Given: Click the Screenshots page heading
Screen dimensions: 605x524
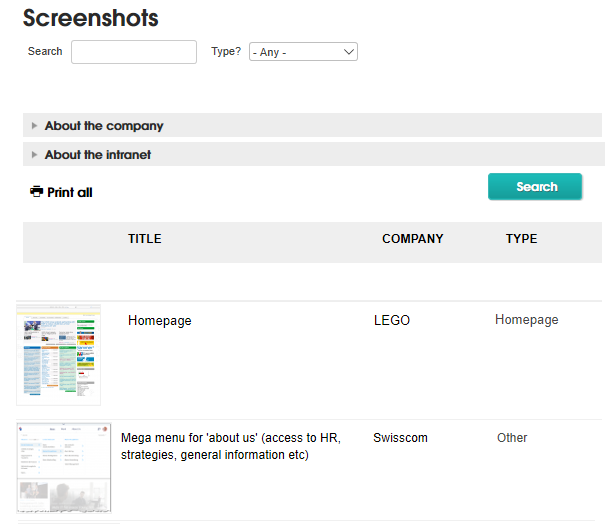Looking at the screenshot, I should coord(91,18).
